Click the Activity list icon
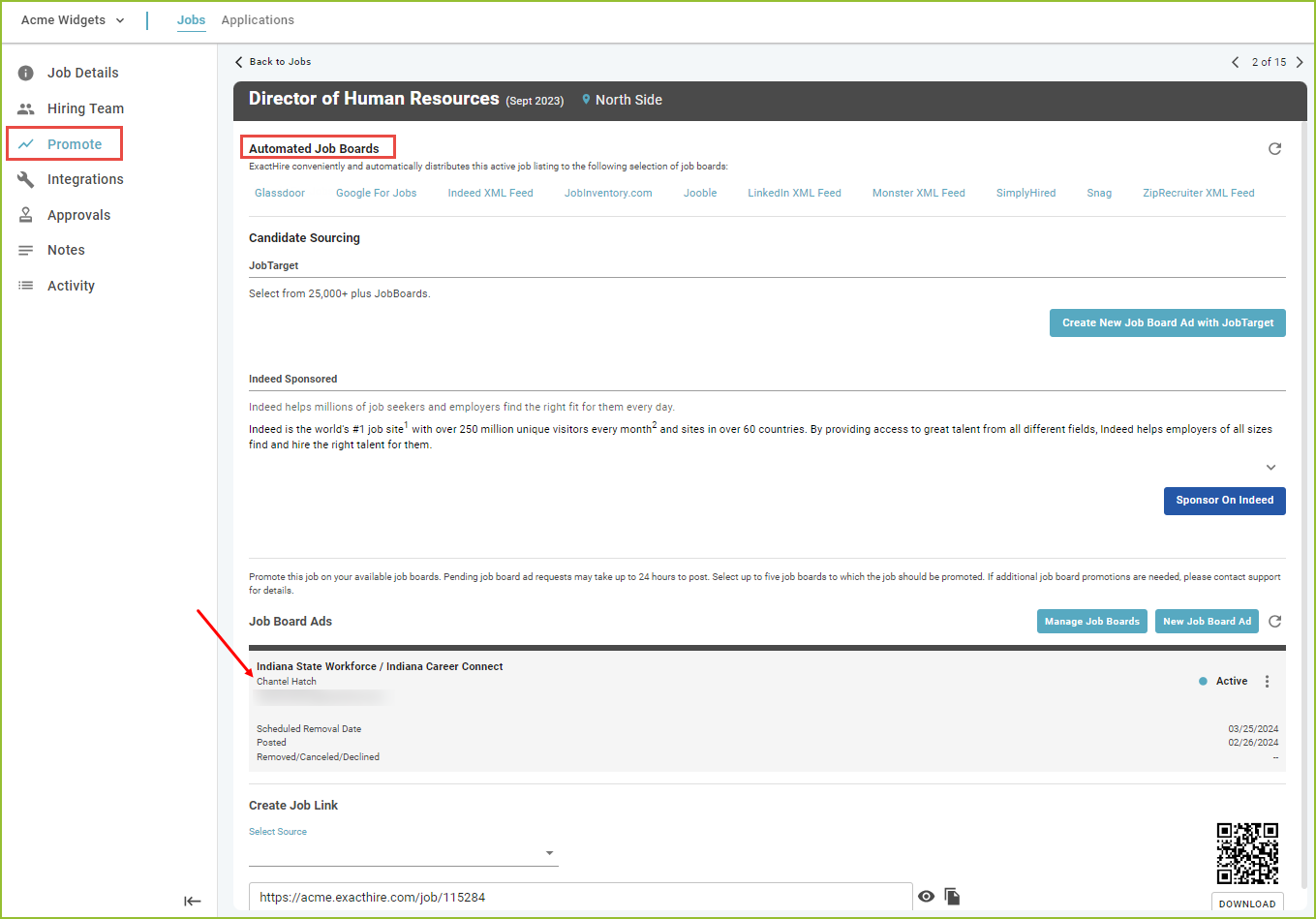The image size is (1316, 919). [x=26, y=286]
